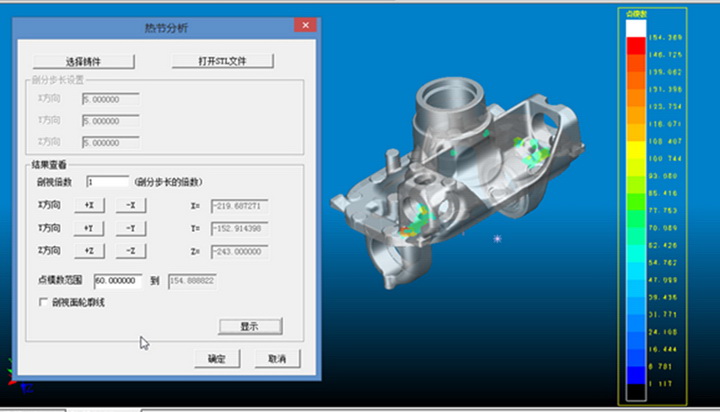Close the 热节分析 dialog window

coord(309,25)
